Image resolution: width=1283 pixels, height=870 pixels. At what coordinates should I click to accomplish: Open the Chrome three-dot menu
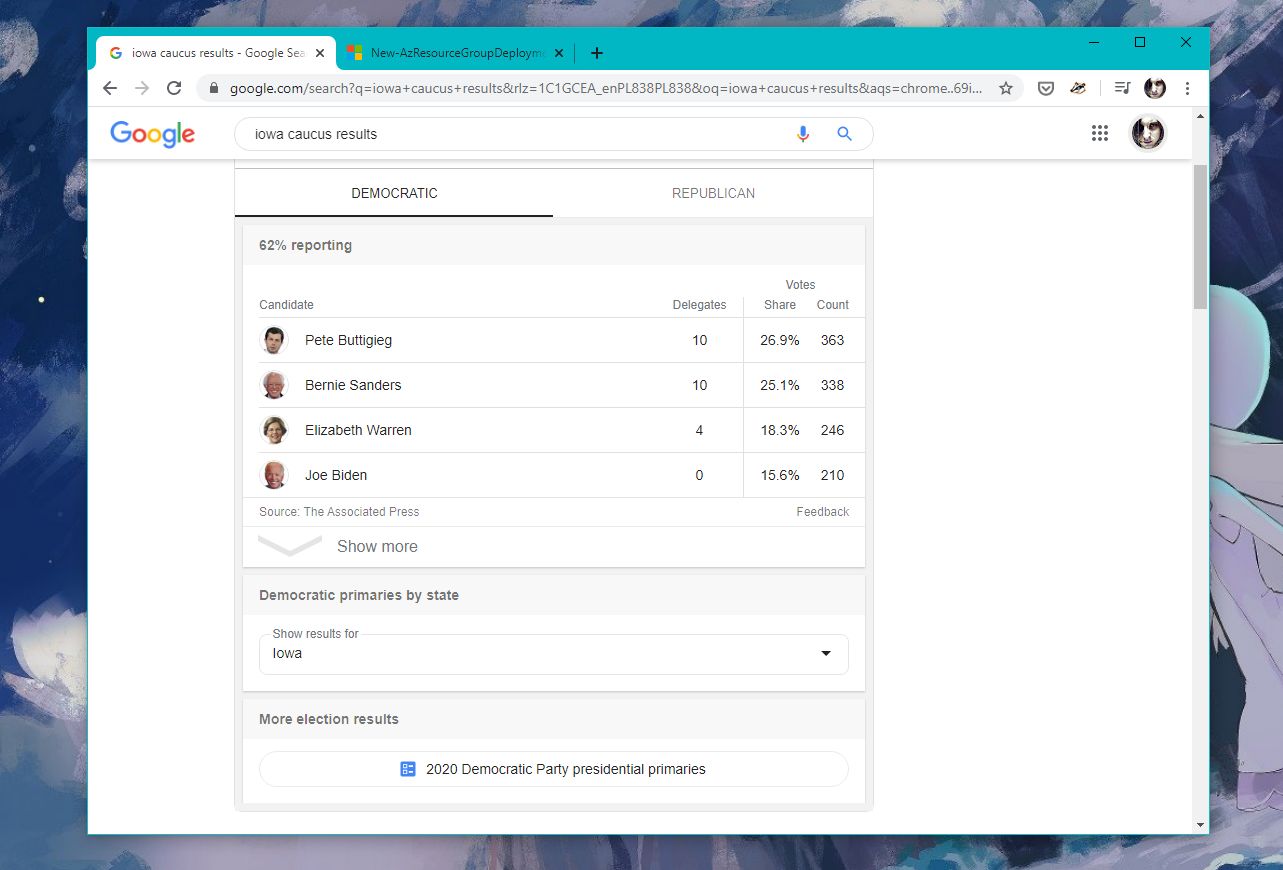(1187, 88)
